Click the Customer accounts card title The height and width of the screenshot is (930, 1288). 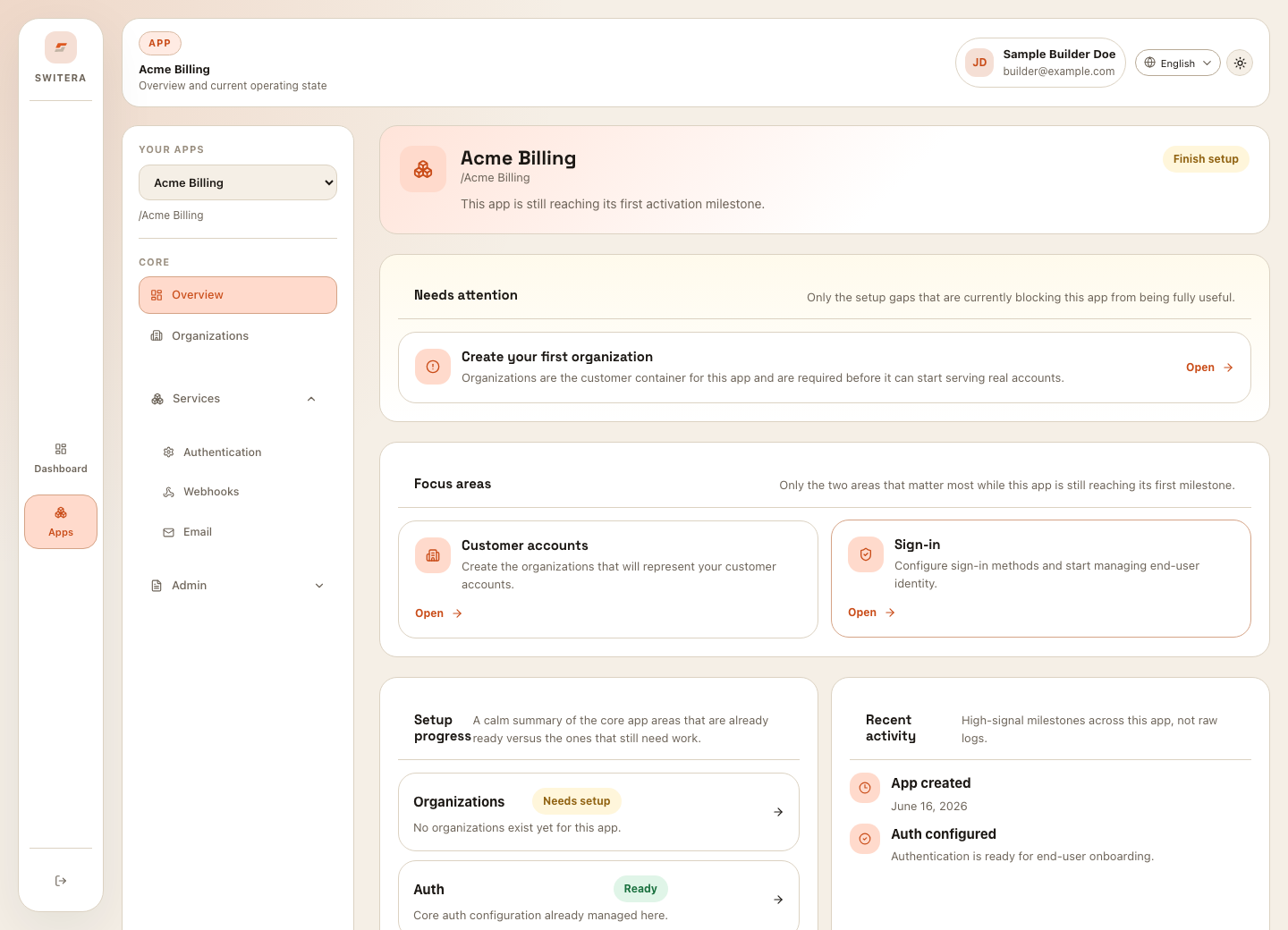[x=525, y=545]
